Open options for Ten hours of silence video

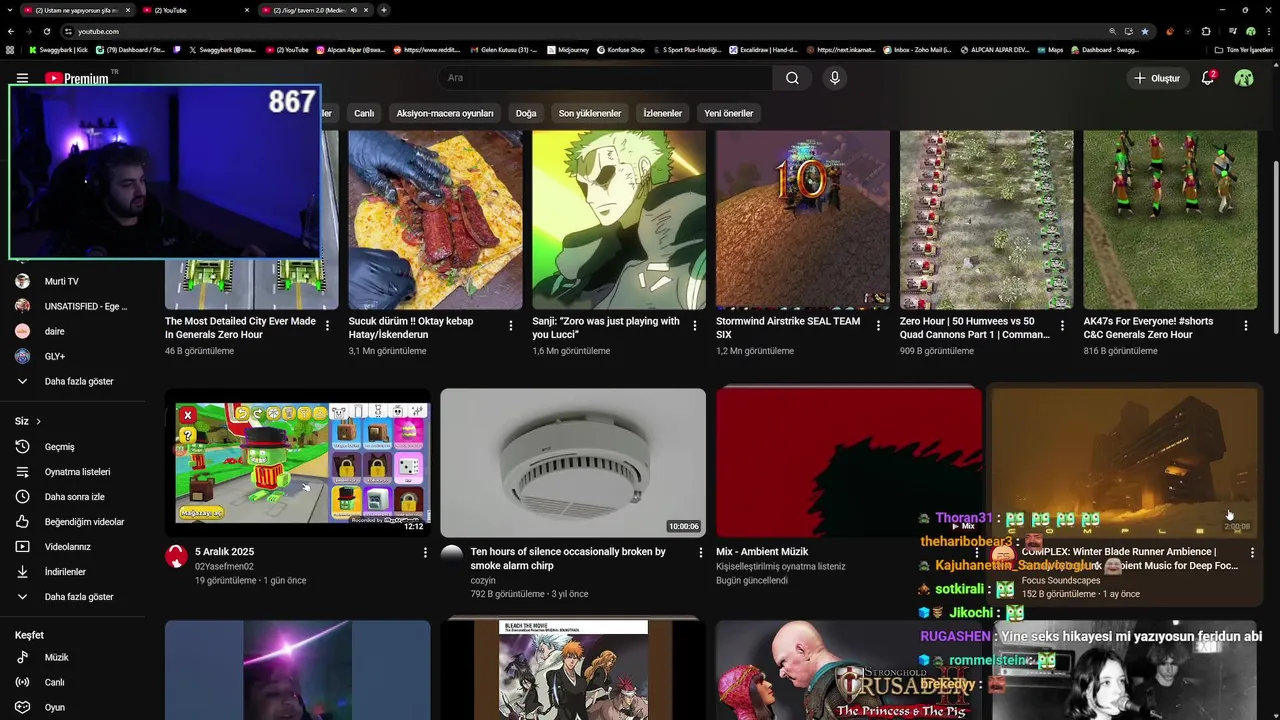(x=701, y=553)
